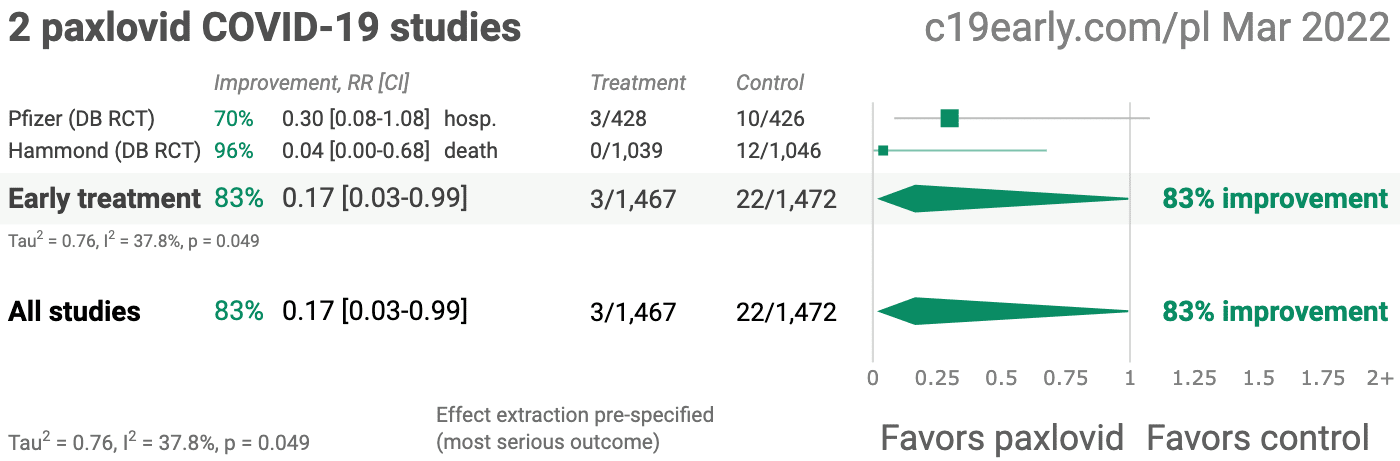Screen dimensions: 1400x461
Task: Select the Treatment column header
Action: click(638, 83)
